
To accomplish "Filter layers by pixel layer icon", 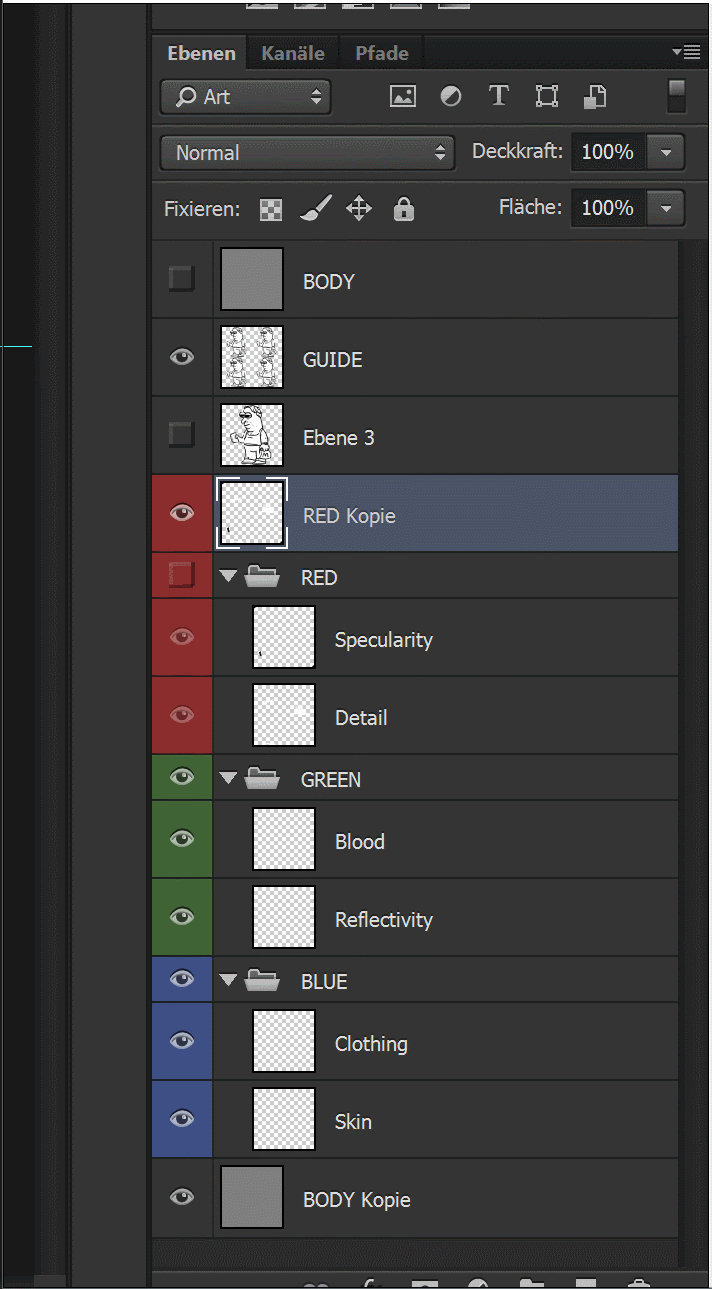I will (403, 97).
